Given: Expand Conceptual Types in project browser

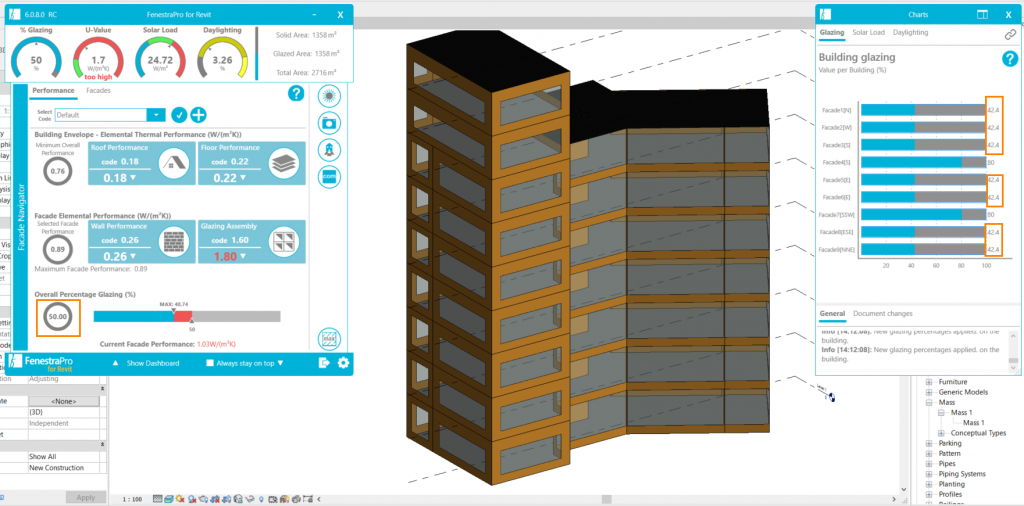Looking at the screenshot, I should [x=941, y=434].
